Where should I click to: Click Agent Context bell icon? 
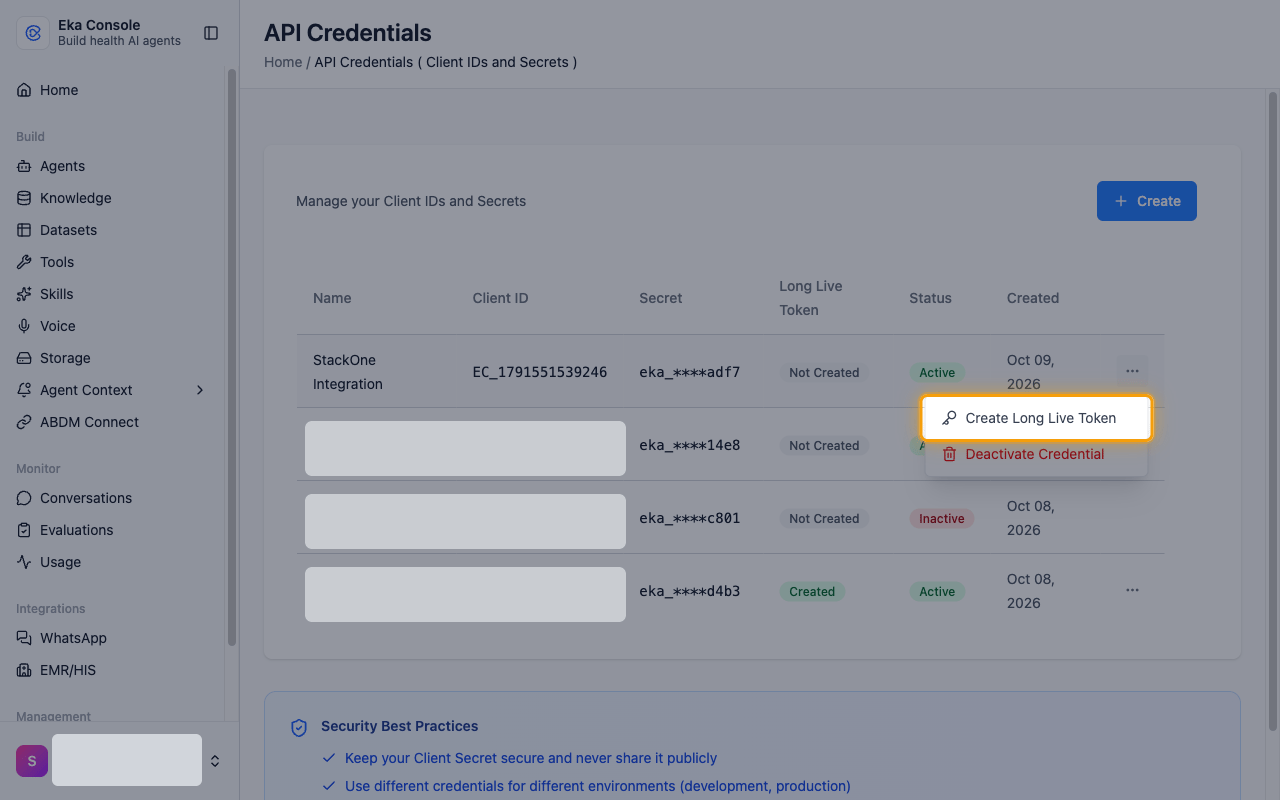pos(24,390)
